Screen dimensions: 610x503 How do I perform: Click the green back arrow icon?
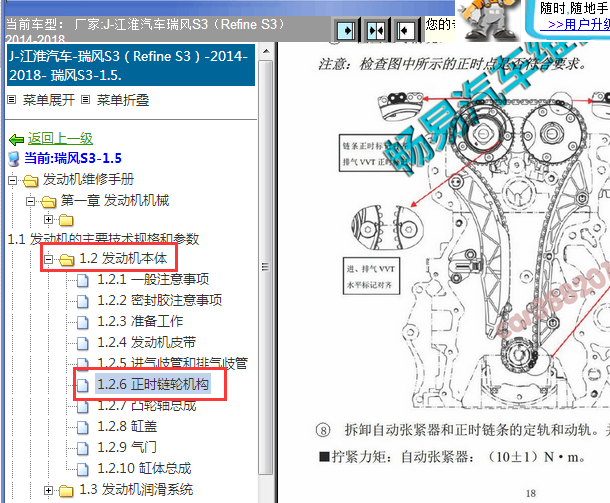16,139
